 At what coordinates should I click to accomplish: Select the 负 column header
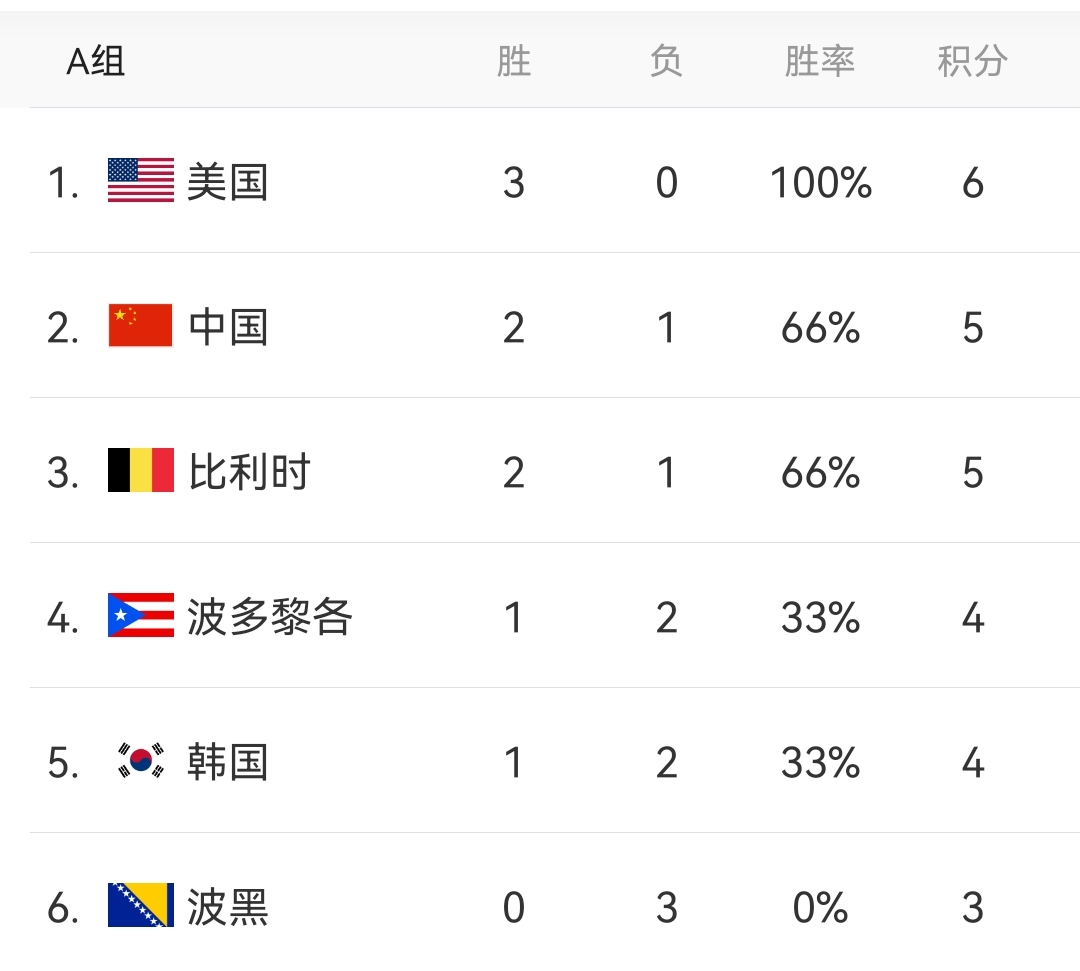coord(665,60)
